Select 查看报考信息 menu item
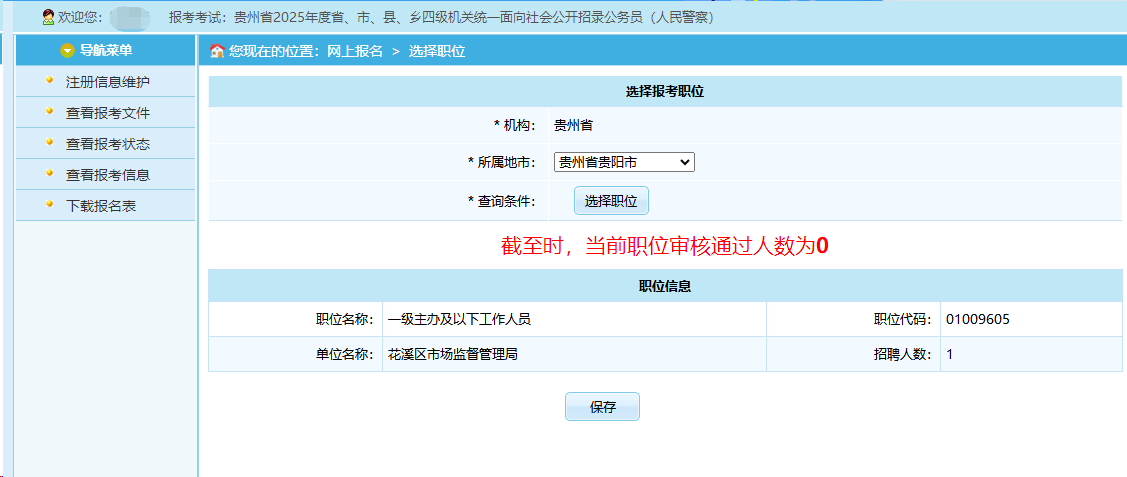The image size is (1127, 477). click(107, 175)
